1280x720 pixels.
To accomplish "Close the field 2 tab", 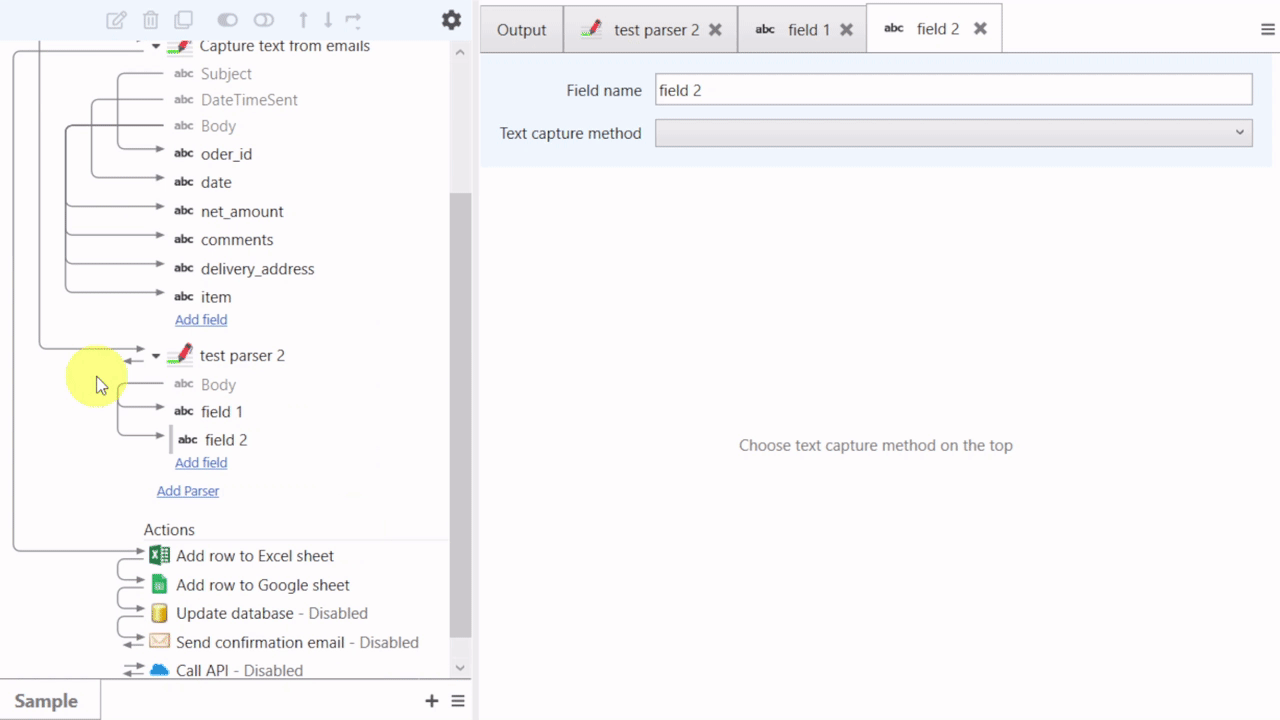I will pos(980,29).
